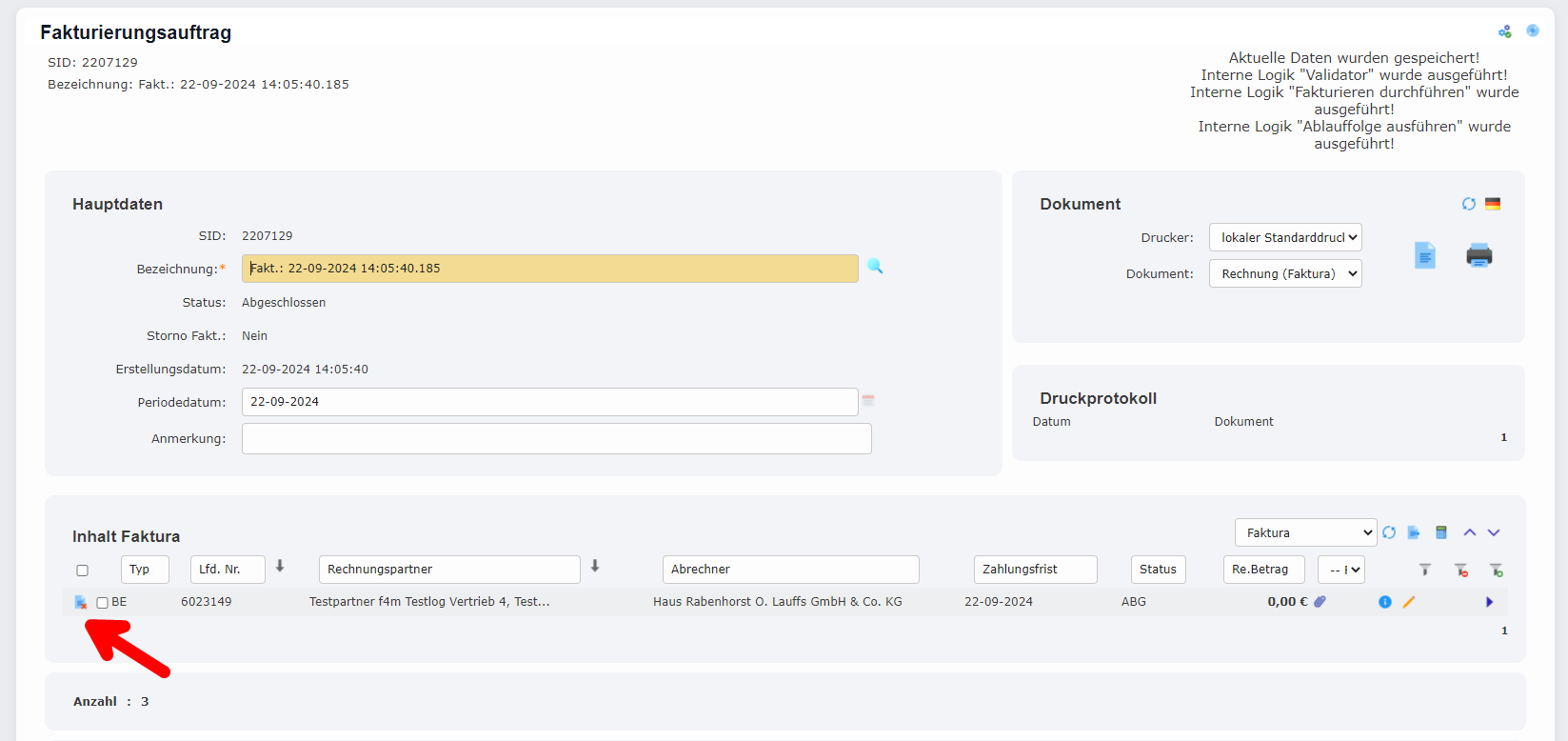Refresh the Dokument panel
This screenshot has width=1568, height=741.
(1468, 204)
